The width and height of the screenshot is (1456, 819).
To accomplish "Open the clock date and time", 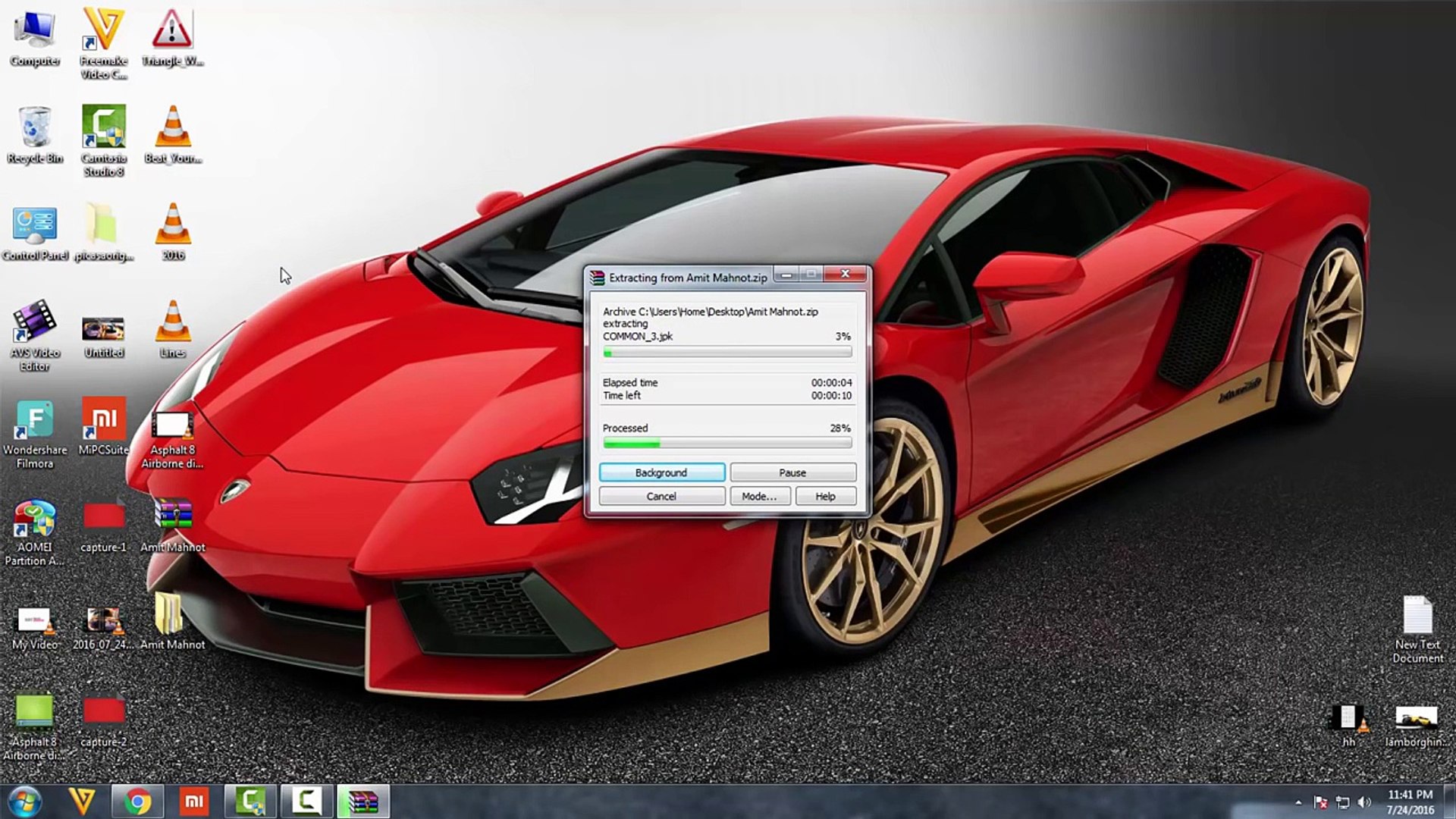I will click(x=1410, y=802).
